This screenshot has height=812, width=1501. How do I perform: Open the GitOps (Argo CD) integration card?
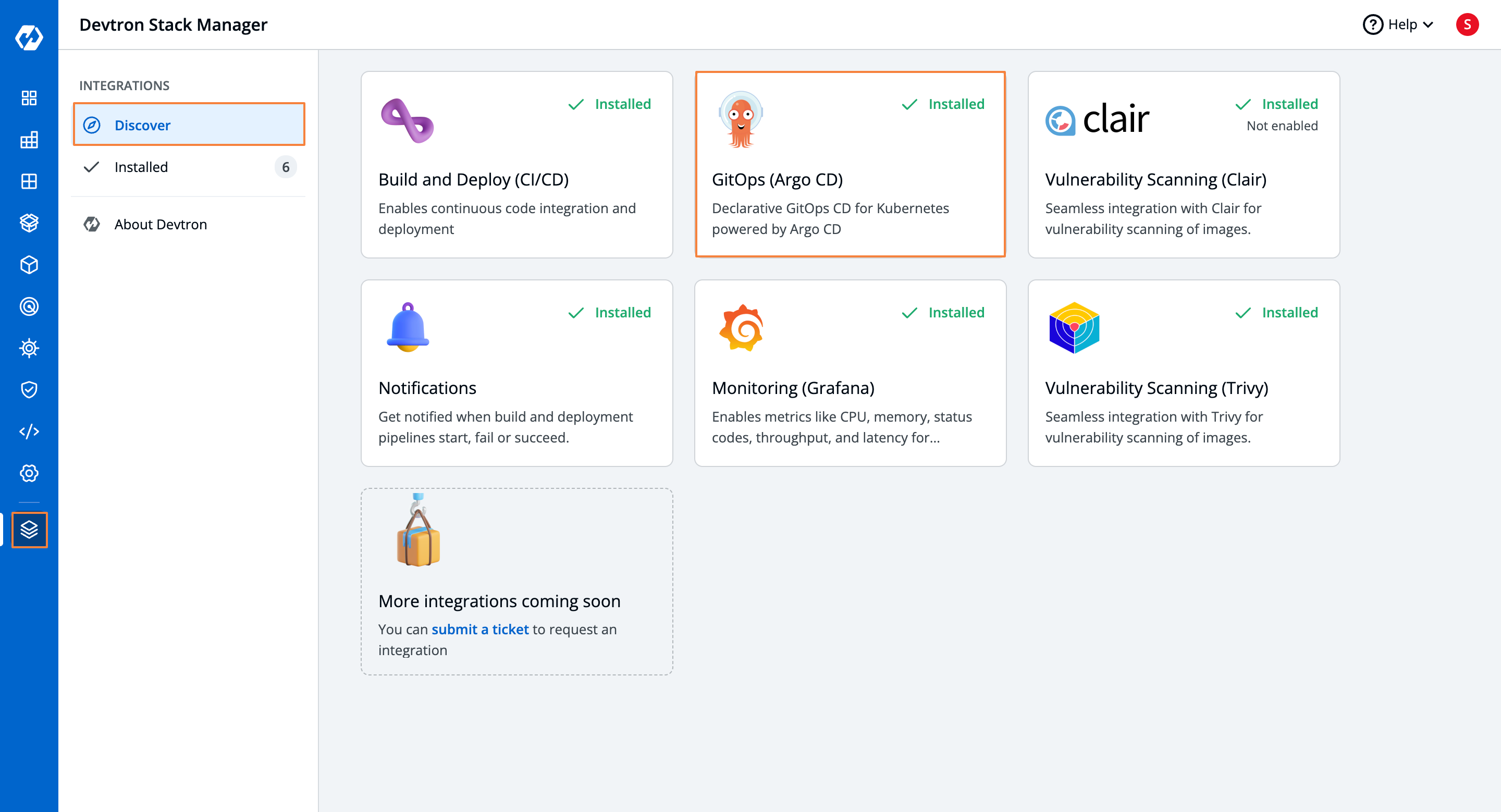point(851,165)
